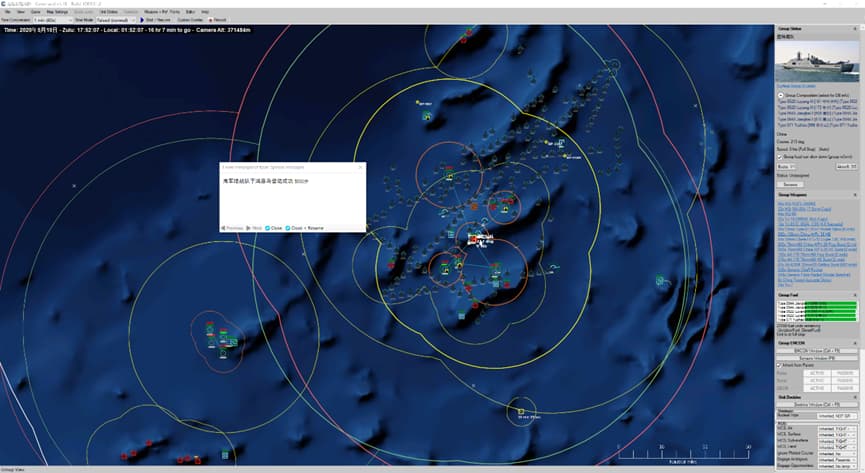Screen dimensions: 865x473
Task: Open the WCS Land dropdown
Action: [x=837, y=447]
